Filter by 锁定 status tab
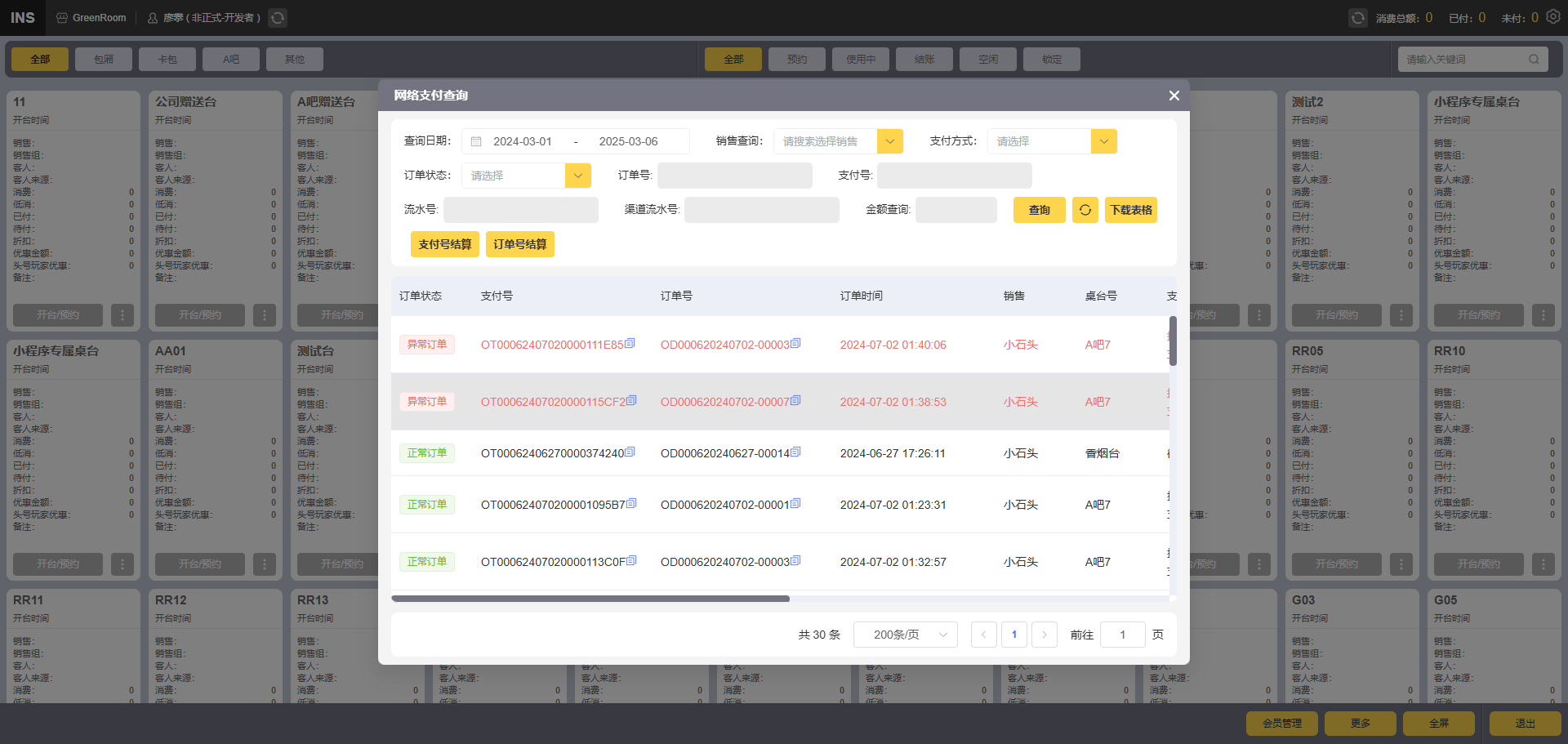 pyautogui.click(x=1052, y=59)
